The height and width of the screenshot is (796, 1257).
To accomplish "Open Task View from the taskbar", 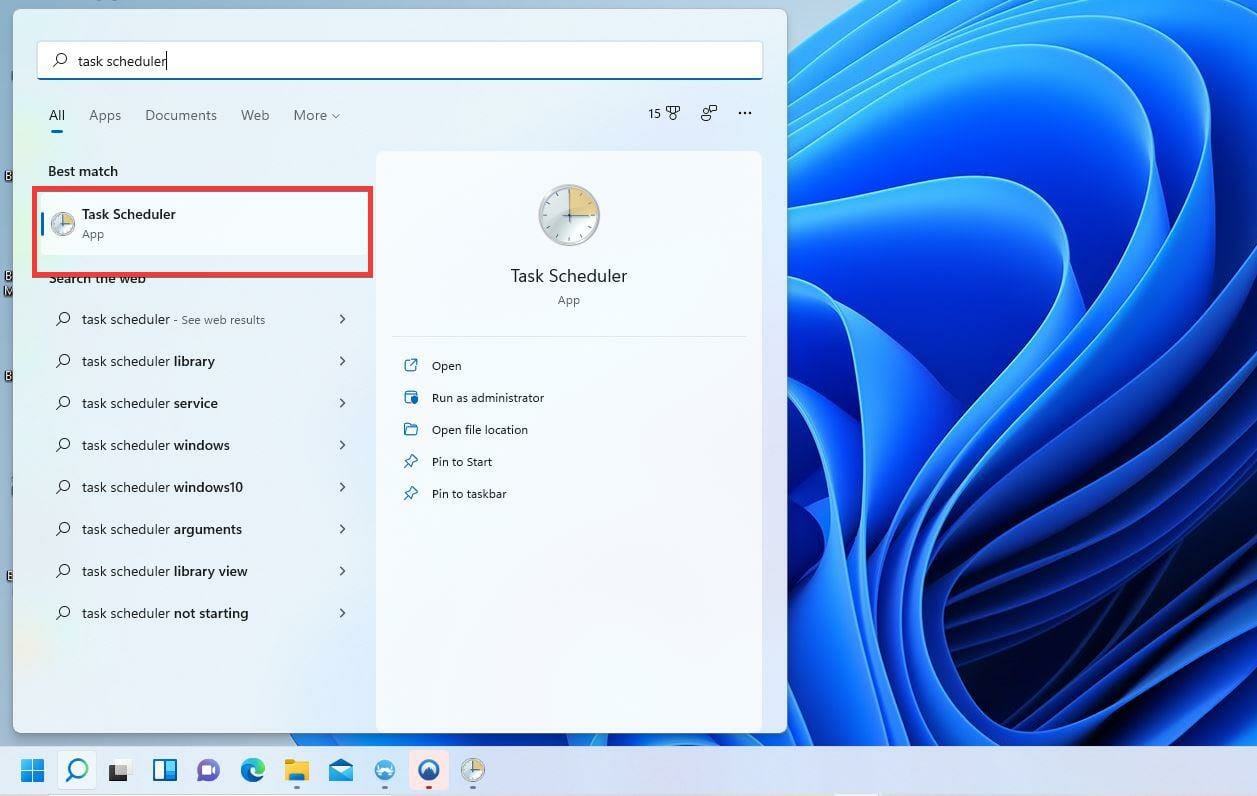I will pyautogui.click(x=120, y=770).
